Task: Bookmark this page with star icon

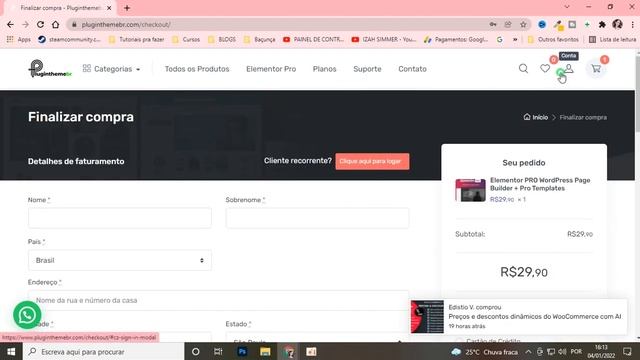Action: 523,24
